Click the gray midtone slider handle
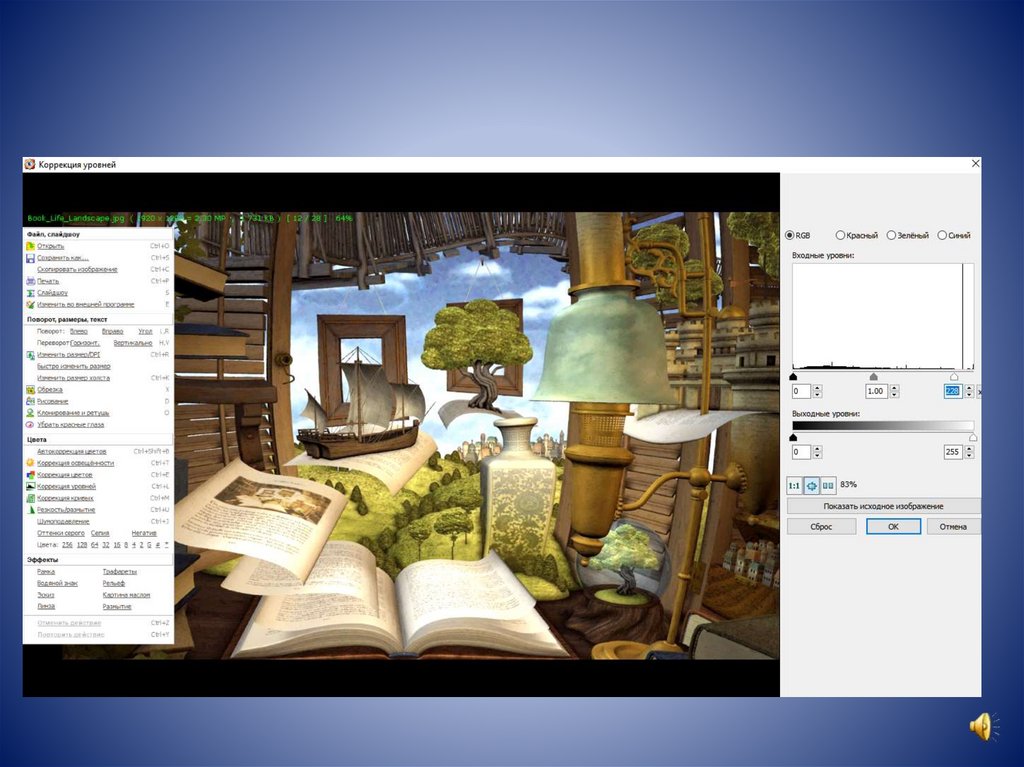Image resolution: width=1024 pixels, height=767 pixels. point(874,377)
